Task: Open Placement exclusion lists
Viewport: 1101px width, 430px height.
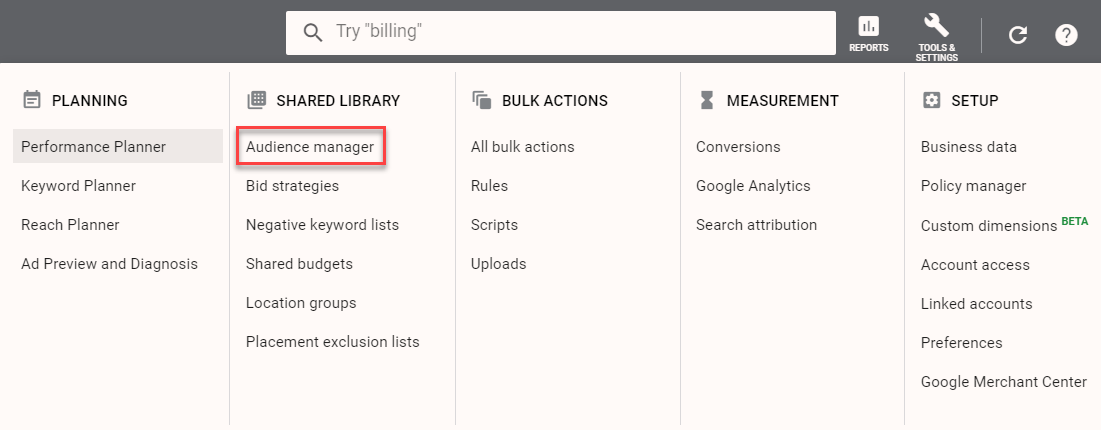Action: tap(332, 342)
